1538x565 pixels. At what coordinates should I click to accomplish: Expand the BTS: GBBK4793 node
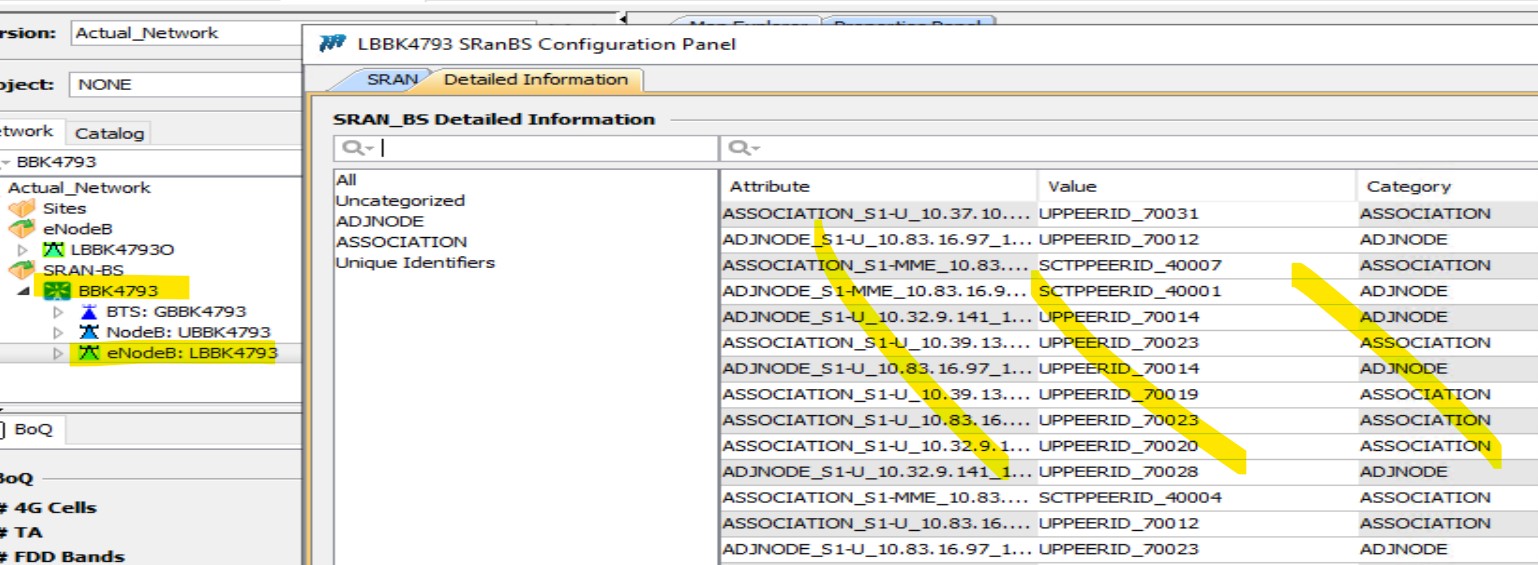[58, 312]
